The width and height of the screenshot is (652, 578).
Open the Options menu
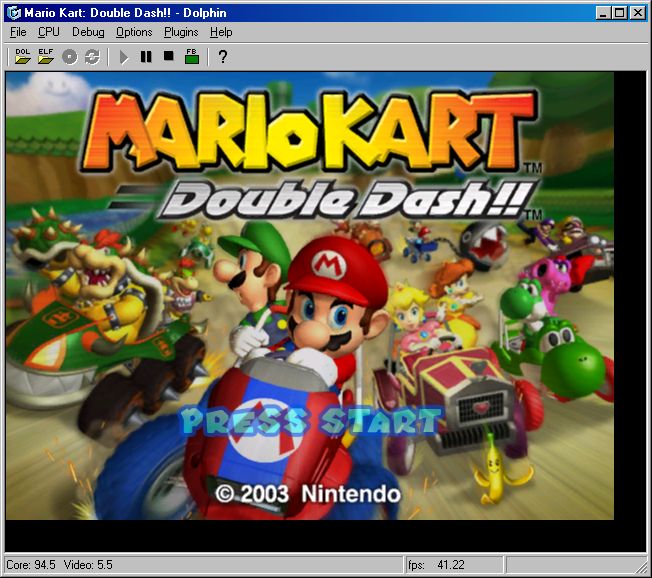pos(134,32)
